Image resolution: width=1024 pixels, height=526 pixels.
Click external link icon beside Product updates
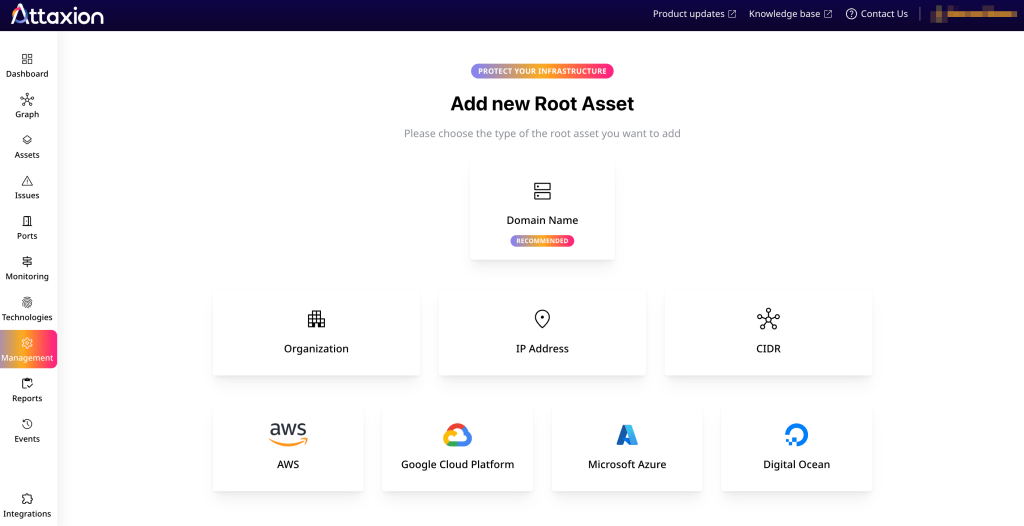click(732, 14)
